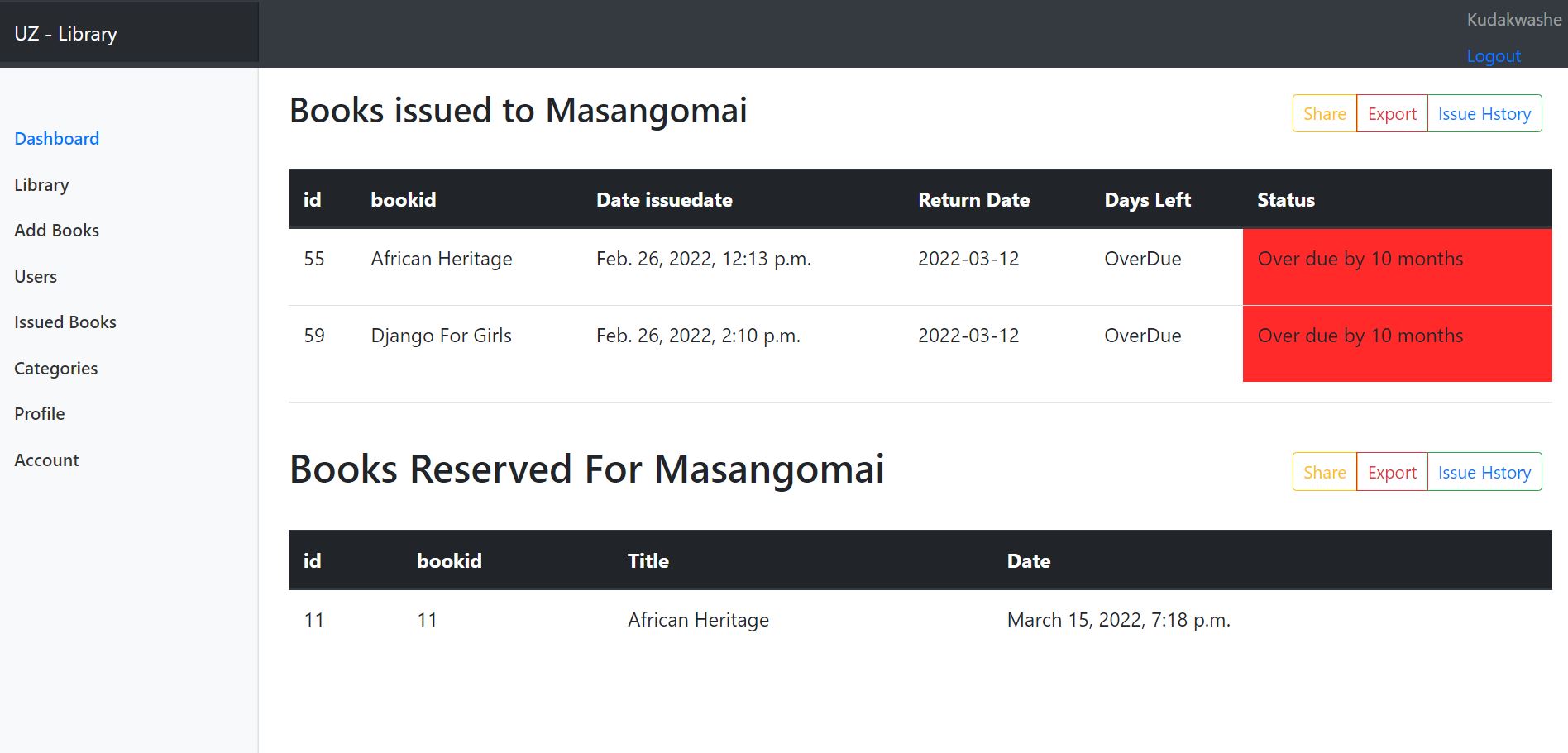Image resolution: width=1568 pixels, height=753 pixels.
Task: Select the African Heritage issued book row
Action: pyautogui.click(x=442, y=259)
